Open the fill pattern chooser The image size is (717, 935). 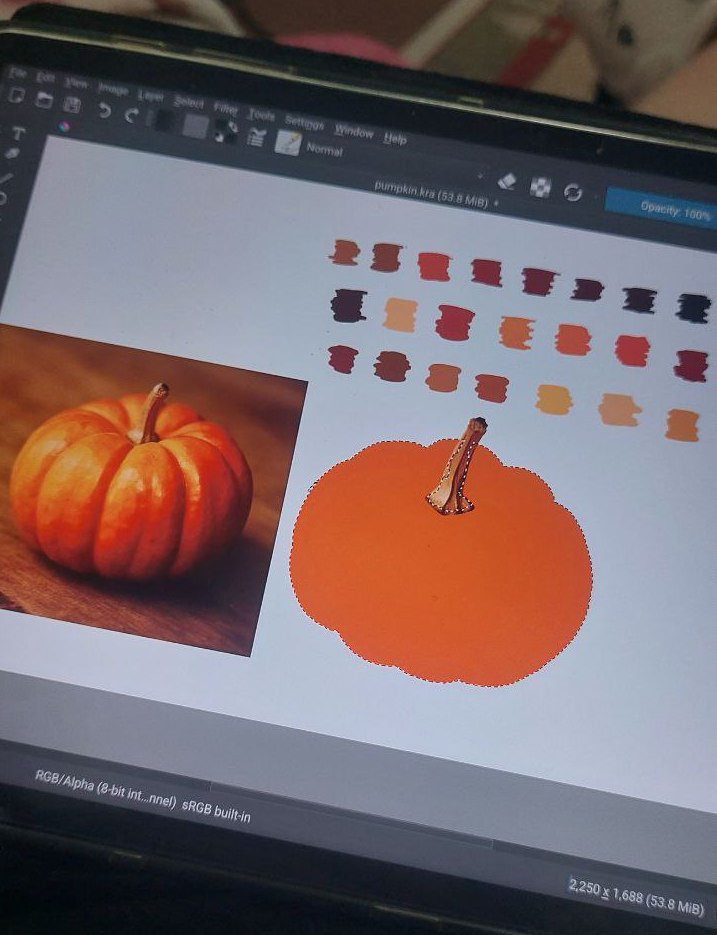click(195, 126)
